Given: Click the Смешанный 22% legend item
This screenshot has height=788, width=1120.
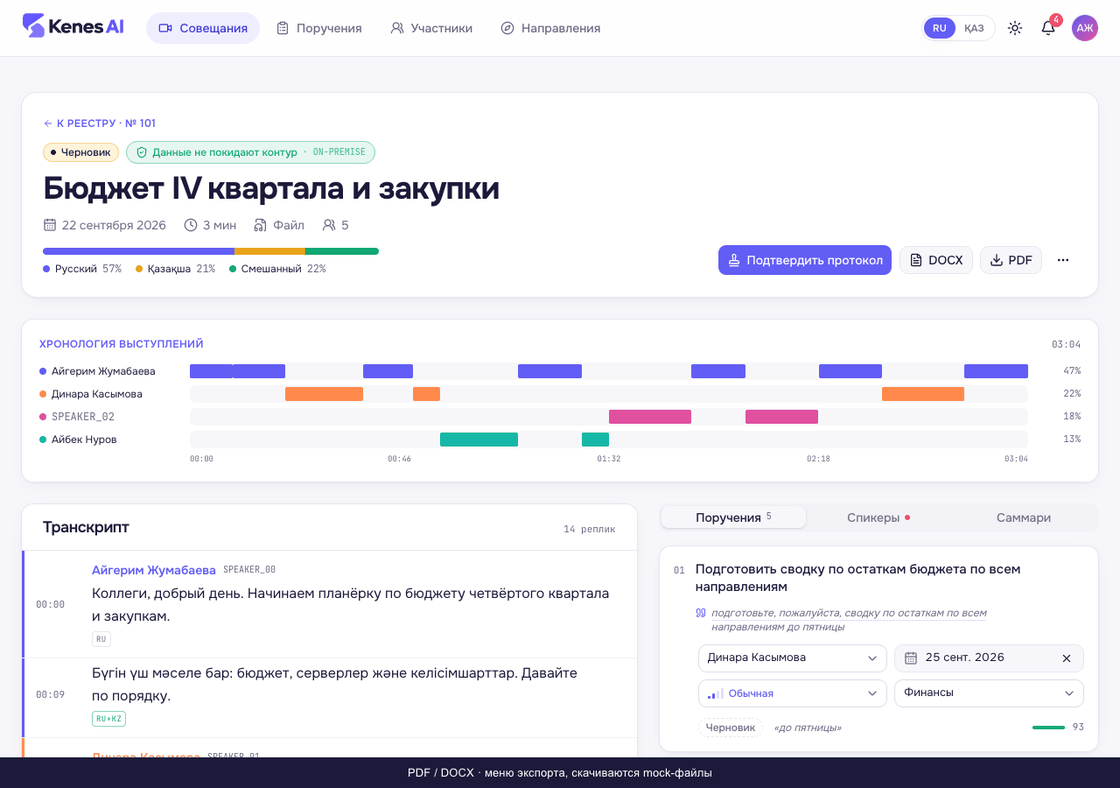Looking at the screenshot, I should [x=278, y=269].
